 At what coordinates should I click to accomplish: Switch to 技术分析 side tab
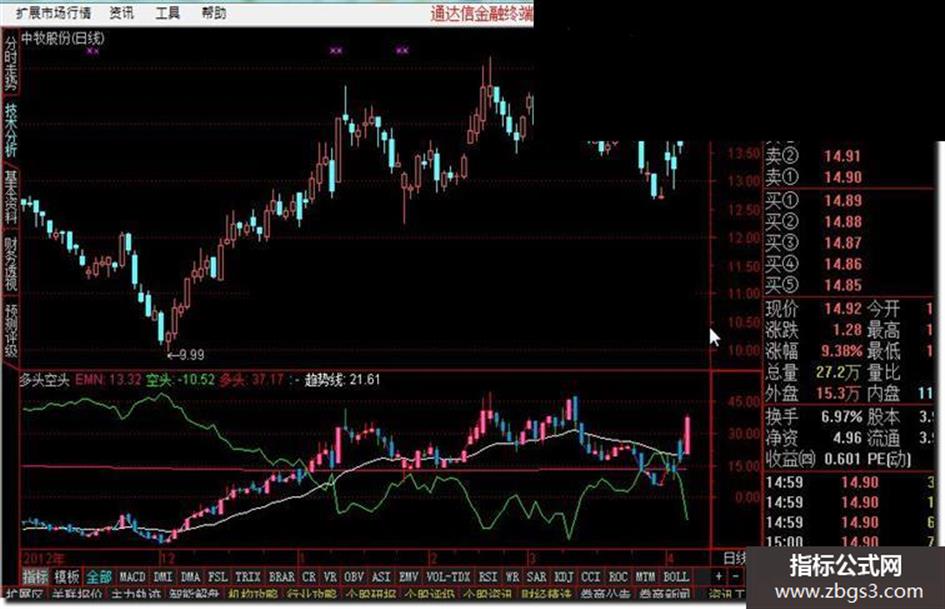11,130
